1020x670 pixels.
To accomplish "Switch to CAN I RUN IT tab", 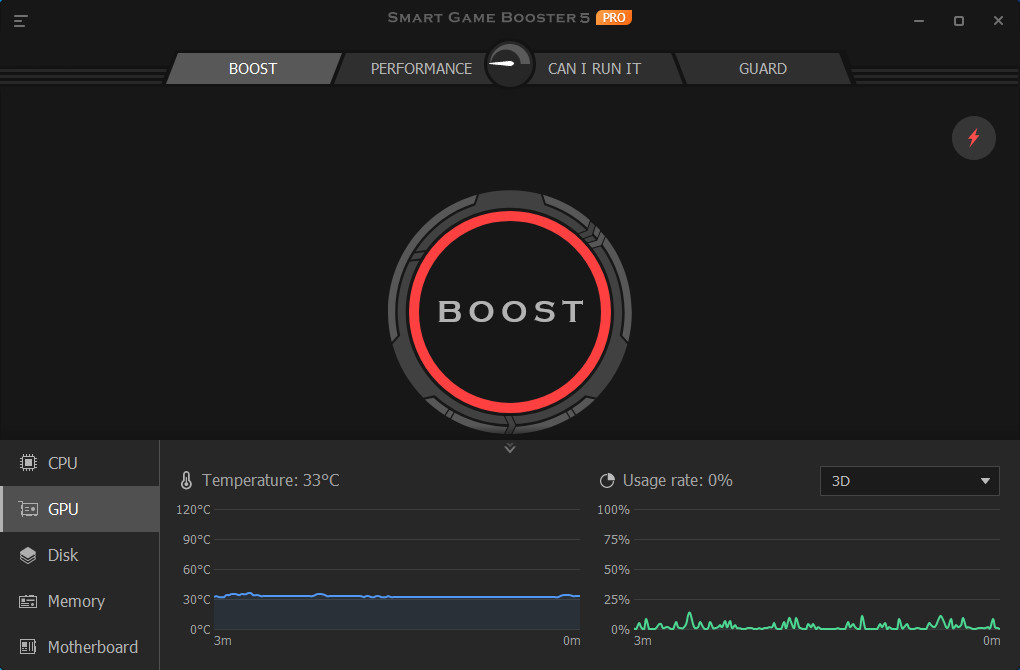I will point(597,68).
